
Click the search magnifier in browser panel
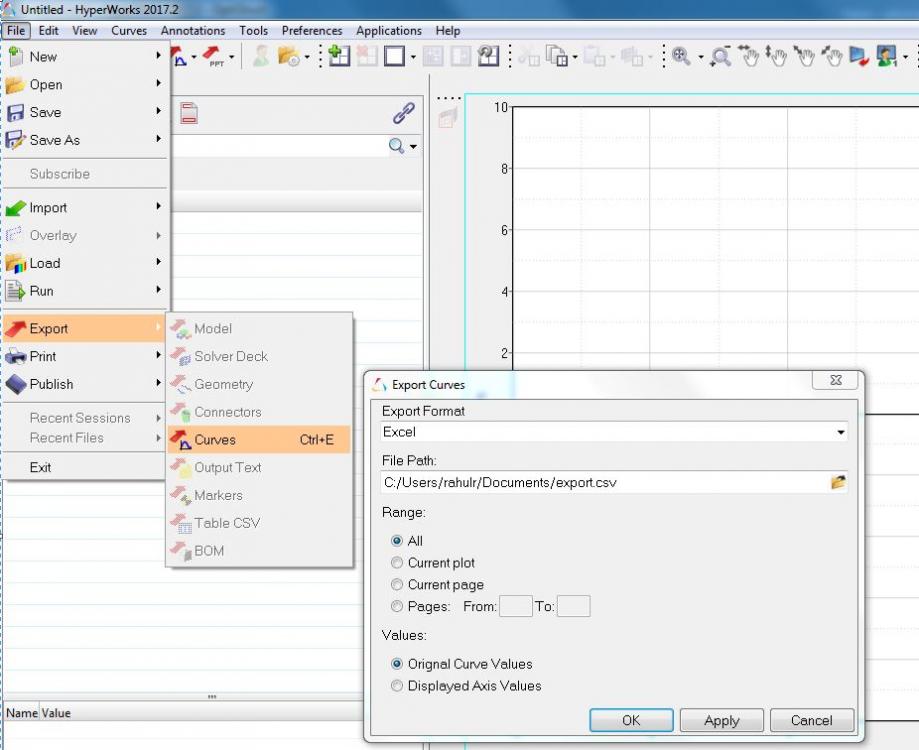pyautogui.click(x=397, y=145)
